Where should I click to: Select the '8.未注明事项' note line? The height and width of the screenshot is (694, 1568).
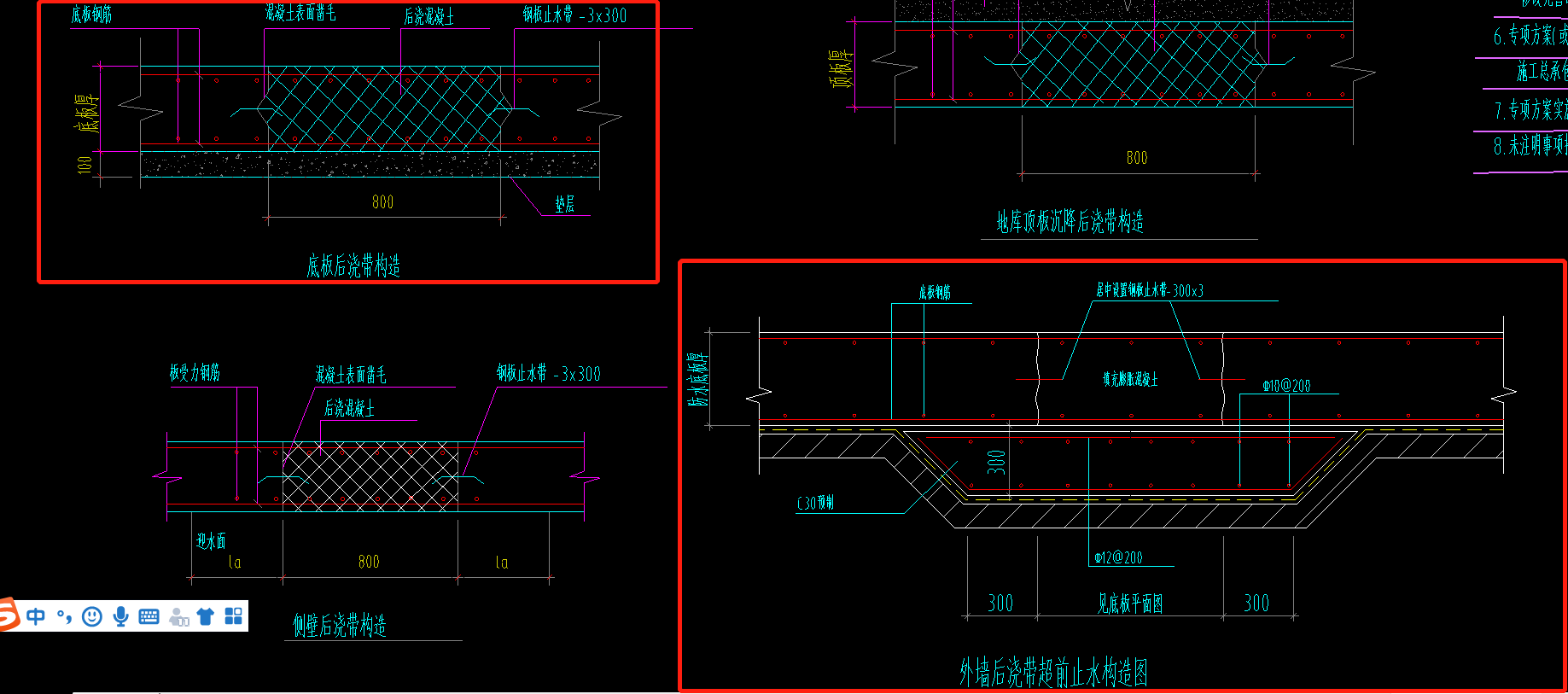[1530, 146]
